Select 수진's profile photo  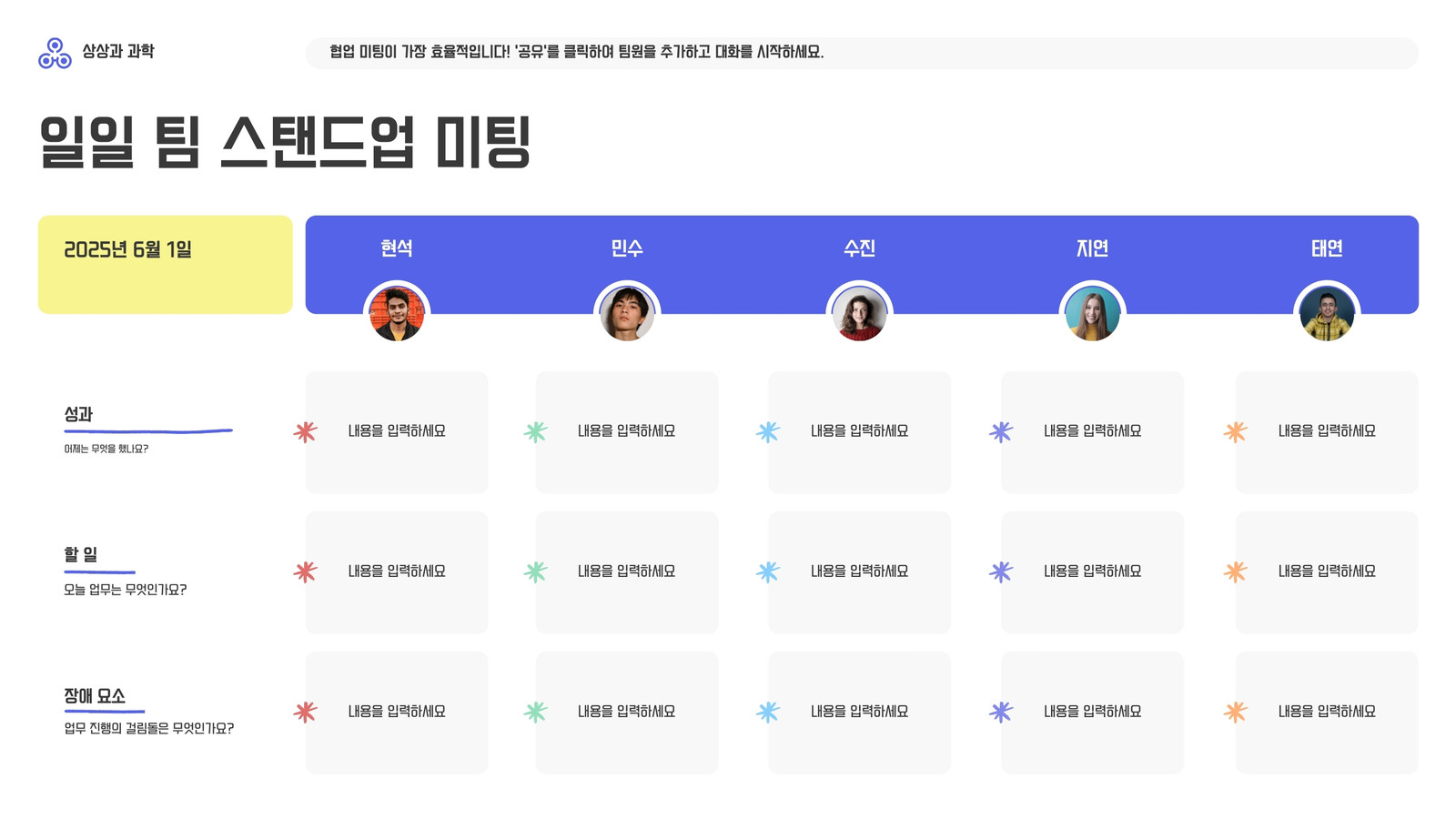859,314
